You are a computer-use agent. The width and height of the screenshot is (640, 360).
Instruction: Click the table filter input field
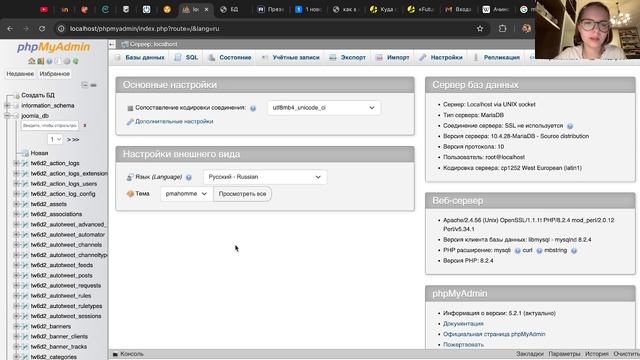[x=49, y=125]
